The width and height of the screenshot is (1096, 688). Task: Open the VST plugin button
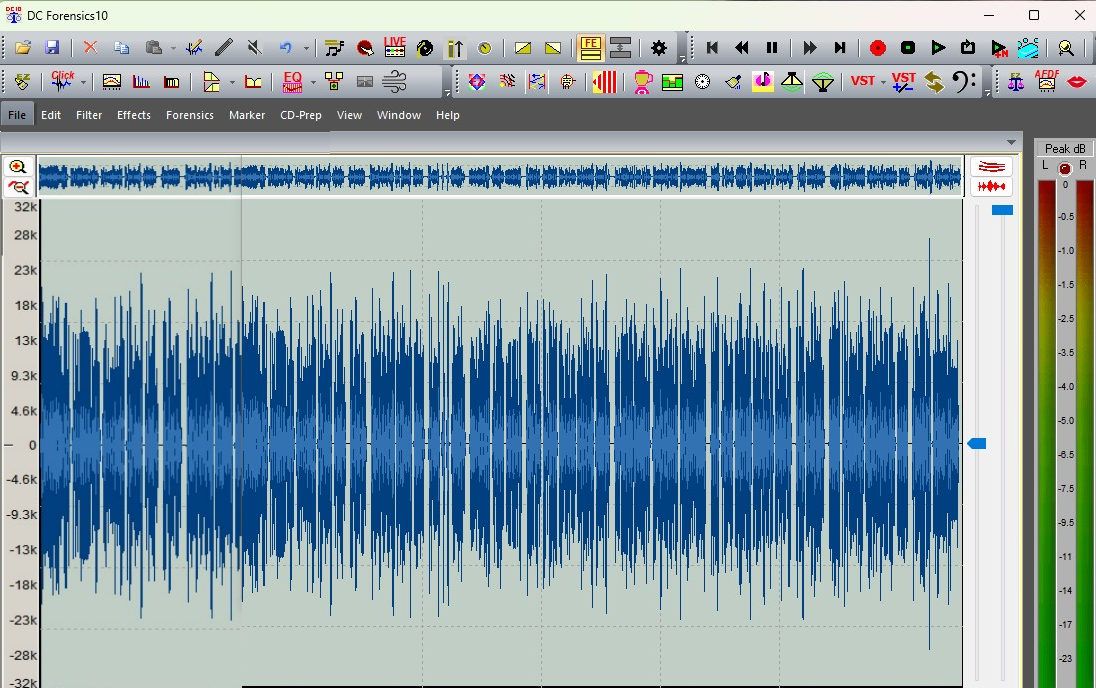coord(863,81)
